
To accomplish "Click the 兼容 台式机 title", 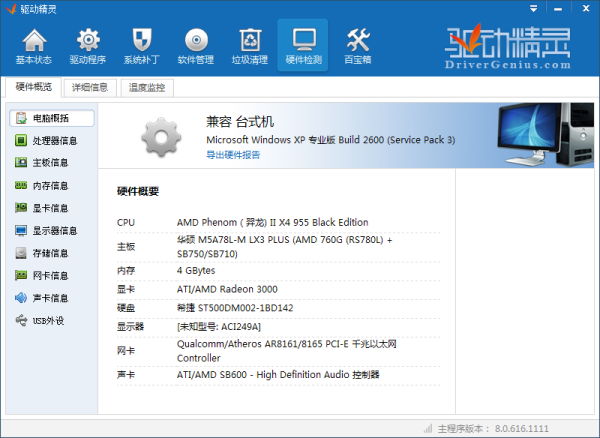I will point(240,122).
